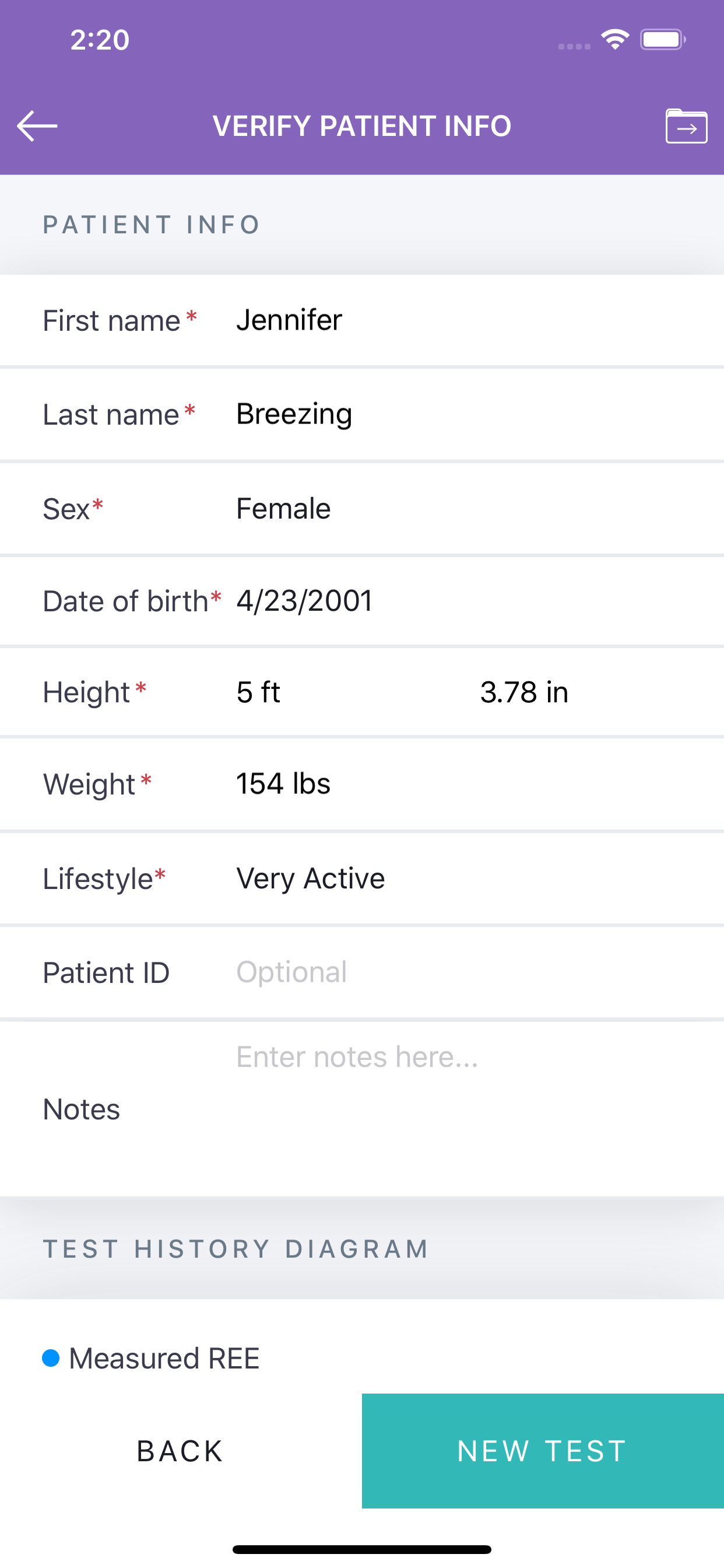
Task: Tap the Test History Diagram header
Action: (x=236, y=1249)
